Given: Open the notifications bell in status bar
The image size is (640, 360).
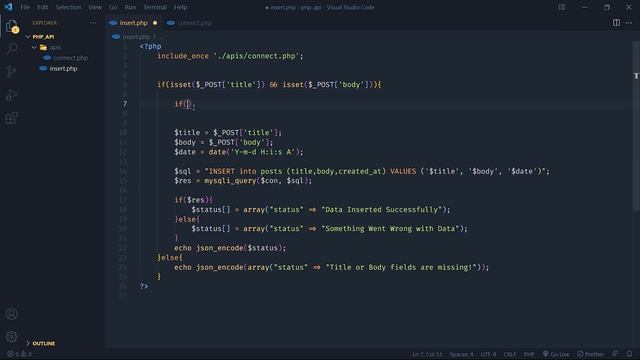Looking at the screenshot, I should coord(629,354).
